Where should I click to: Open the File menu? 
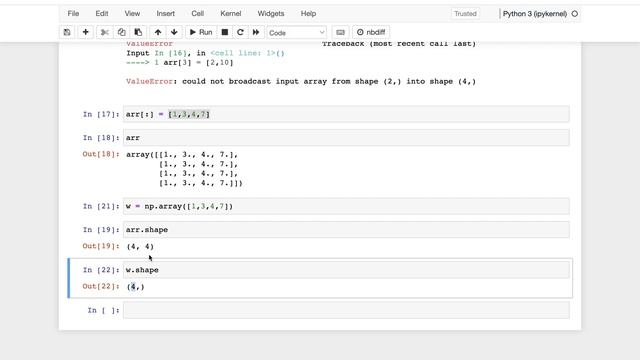73,13
